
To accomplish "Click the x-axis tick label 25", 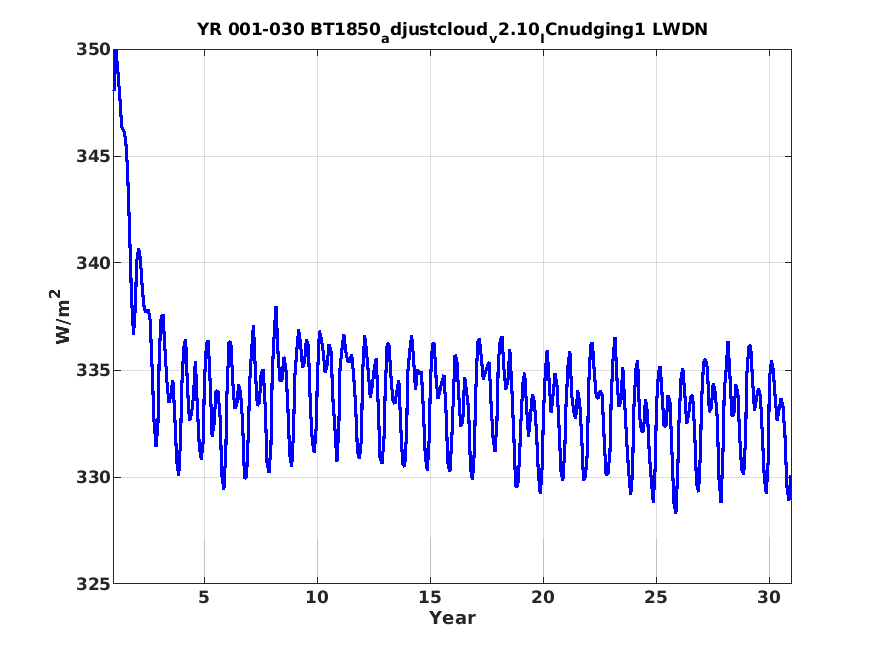I will click(656, 597).
